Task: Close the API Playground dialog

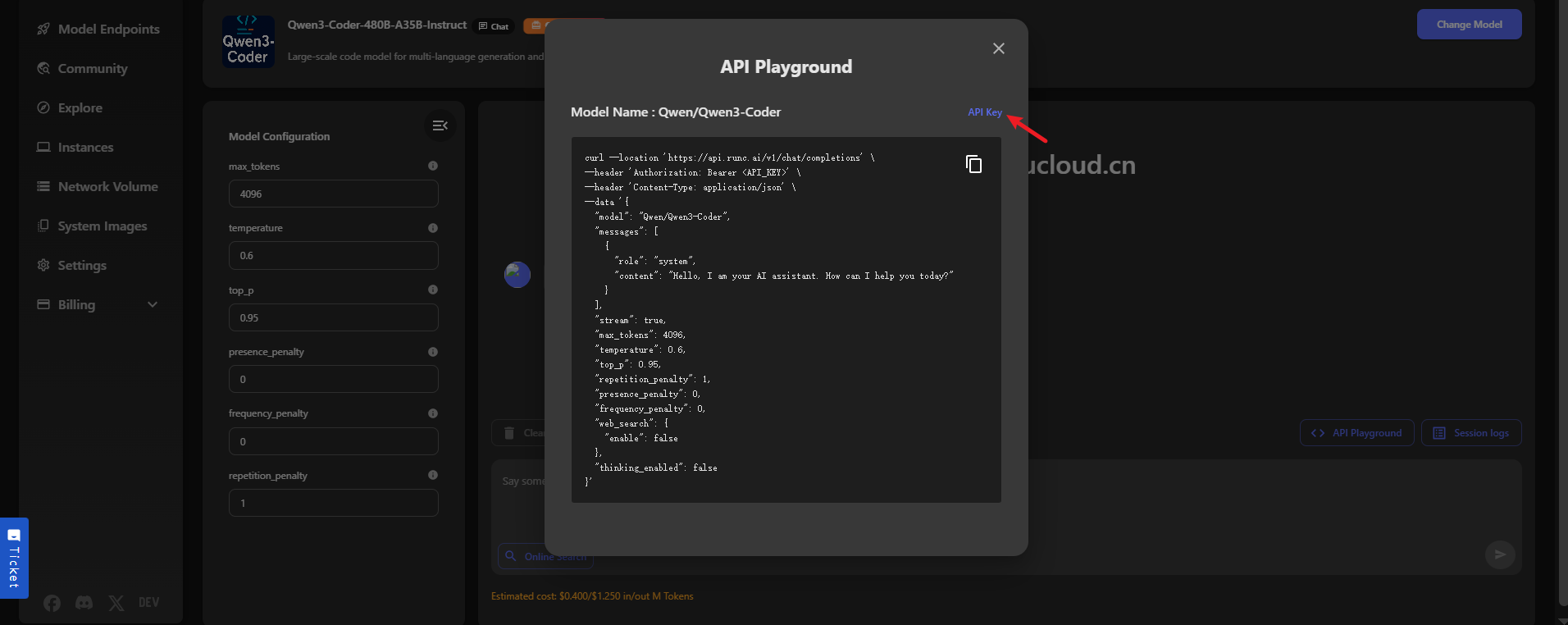Action: [x=998, y=48]
